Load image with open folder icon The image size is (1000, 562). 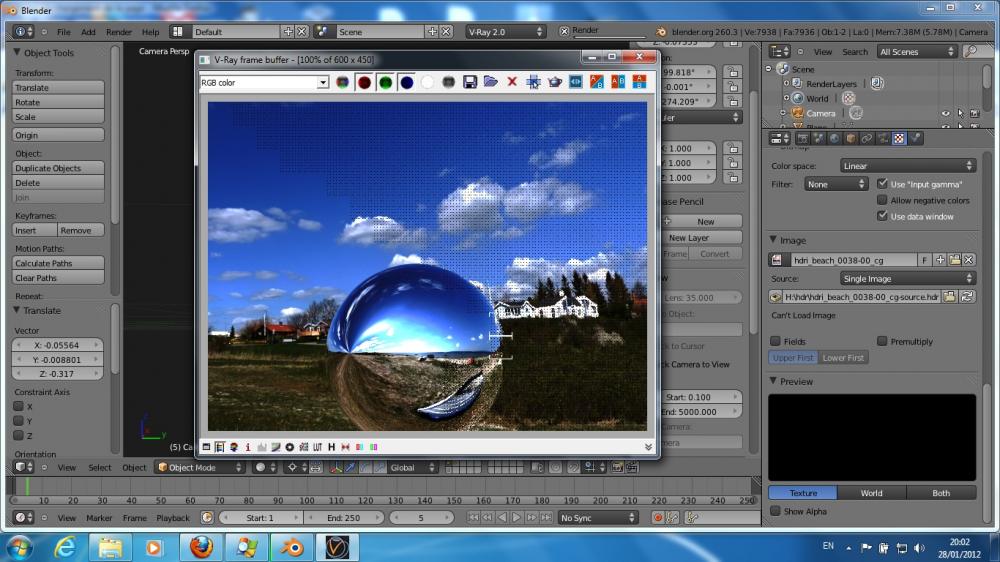pyautogui.click(x=490, y=82)
